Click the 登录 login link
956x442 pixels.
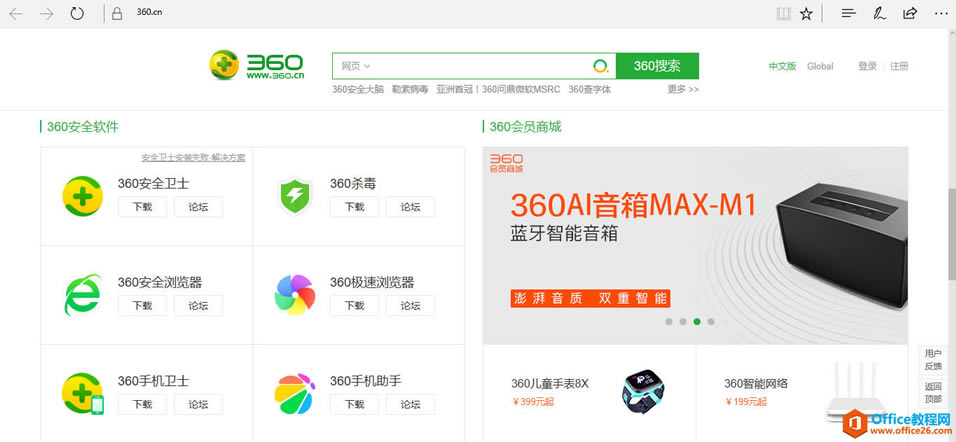(x=867, y=66)
